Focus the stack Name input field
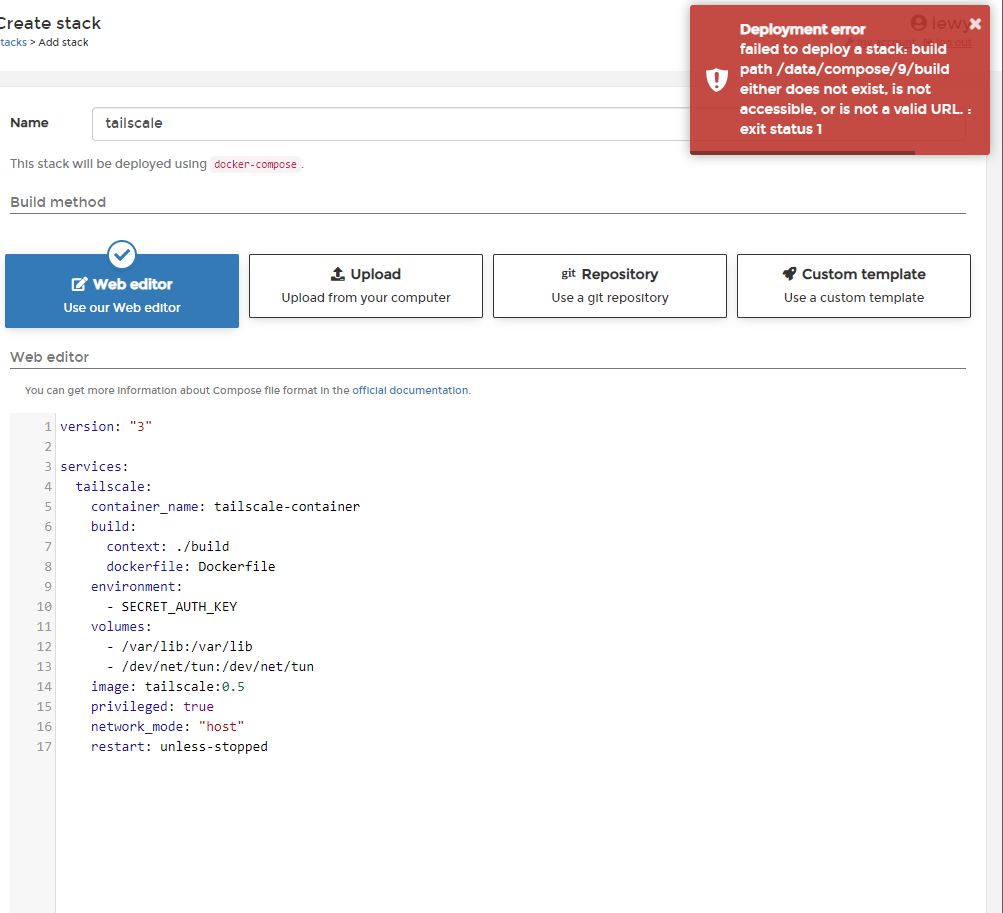Viewport: 1003px width, 913px height. tap(529, 123)
